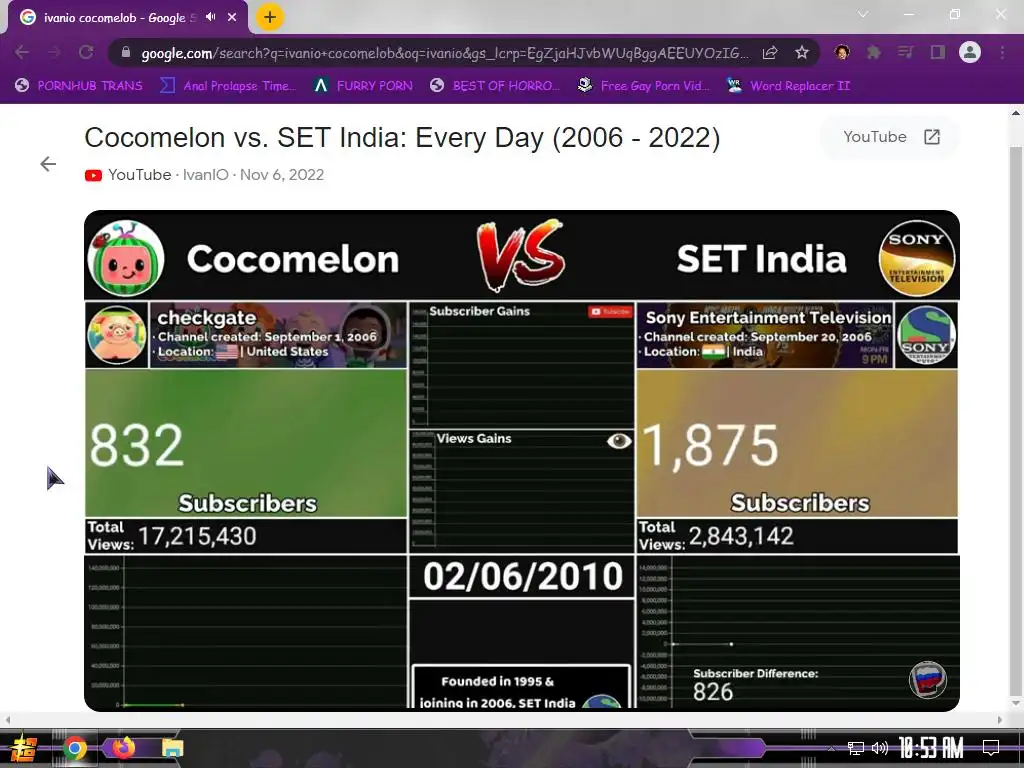Open the notification center icon
The width and height of the screenshot is (1024, 768).
[x=991, y=748]
